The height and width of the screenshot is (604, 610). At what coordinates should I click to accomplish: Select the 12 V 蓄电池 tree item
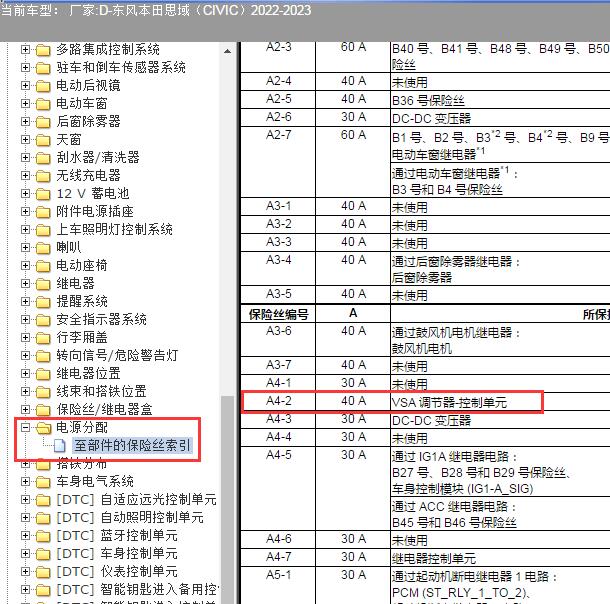tap(93, 193)
